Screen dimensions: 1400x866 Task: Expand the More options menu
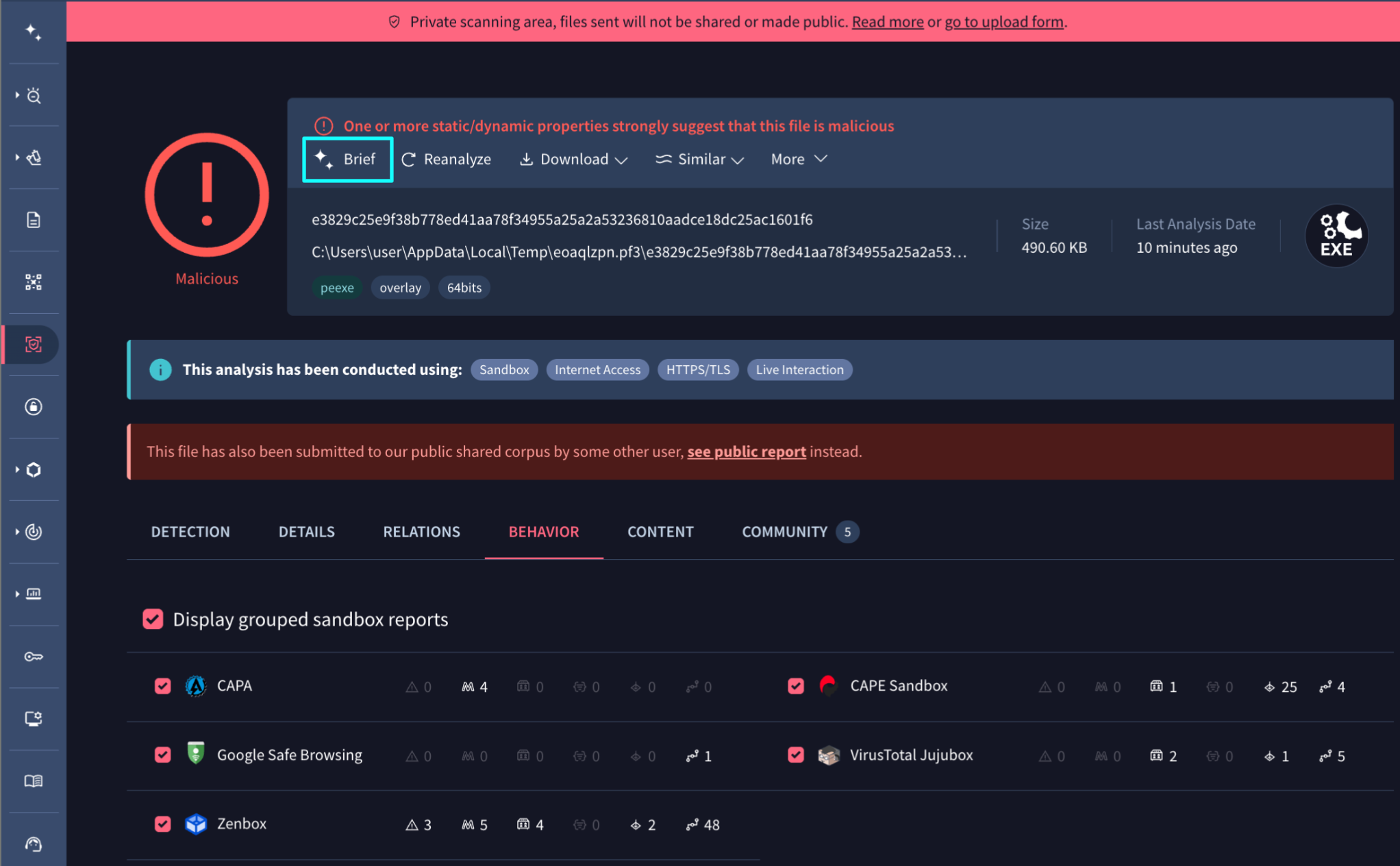(x=799, y=160)
